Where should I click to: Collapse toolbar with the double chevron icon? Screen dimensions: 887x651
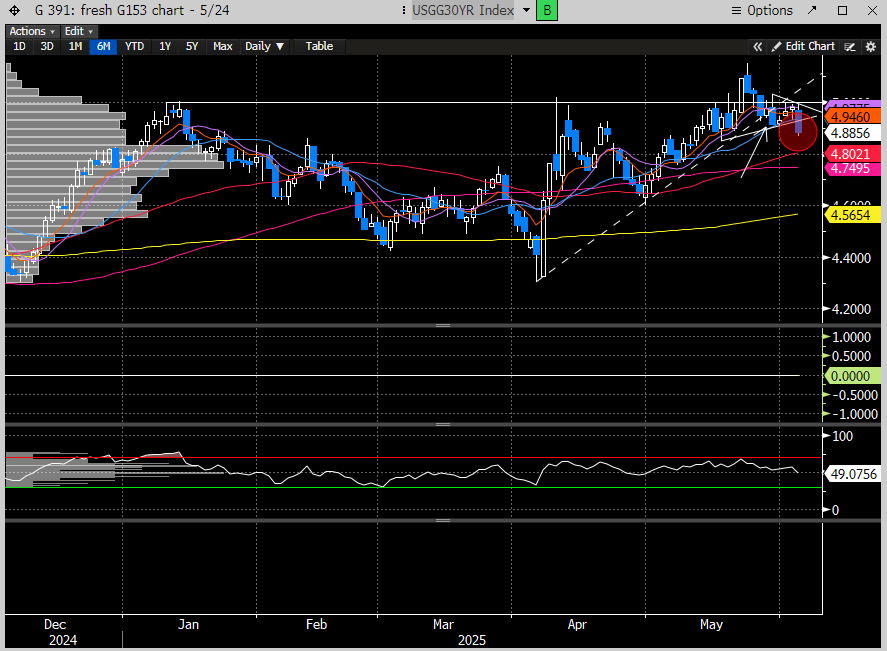pyautogui.click(x=758, y=46)
